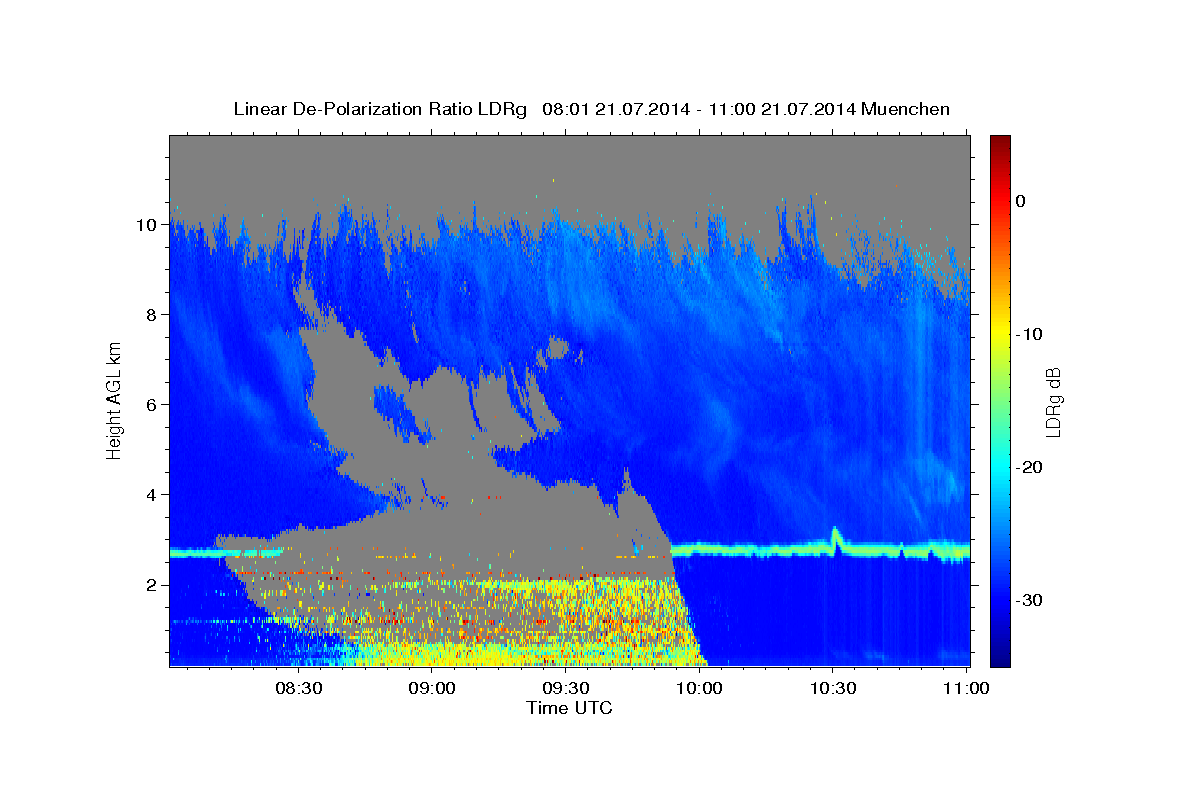Click the height axis label '4'
Viewport: 1200px width, 800px height.
click(153, 495)
